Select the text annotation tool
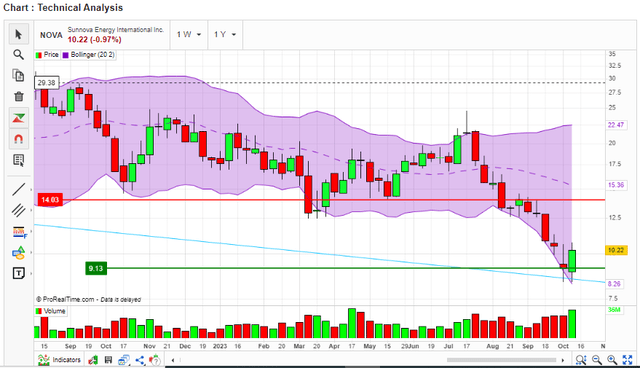This screenshot has width=640, height=368. click(x=19, y=273)
